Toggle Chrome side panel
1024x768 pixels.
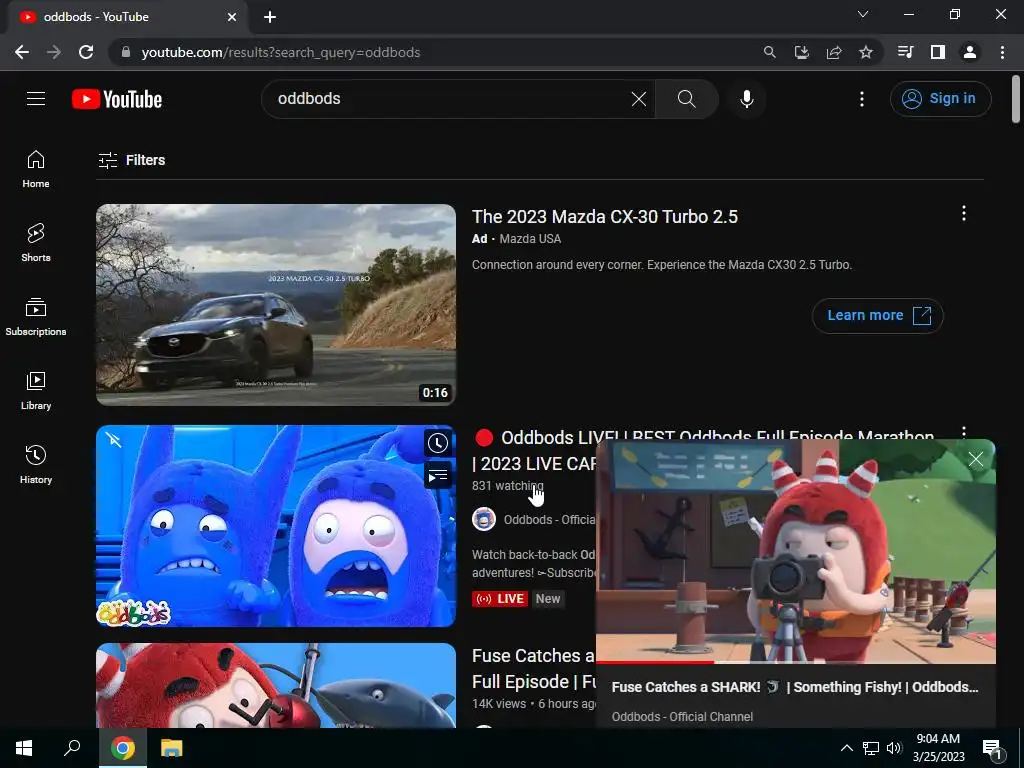pos(938,52)
